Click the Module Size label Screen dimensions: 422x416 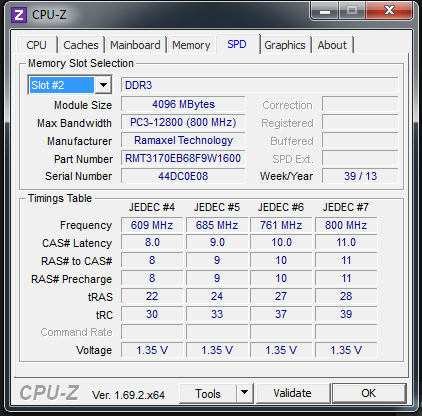(x=83, y=105)
